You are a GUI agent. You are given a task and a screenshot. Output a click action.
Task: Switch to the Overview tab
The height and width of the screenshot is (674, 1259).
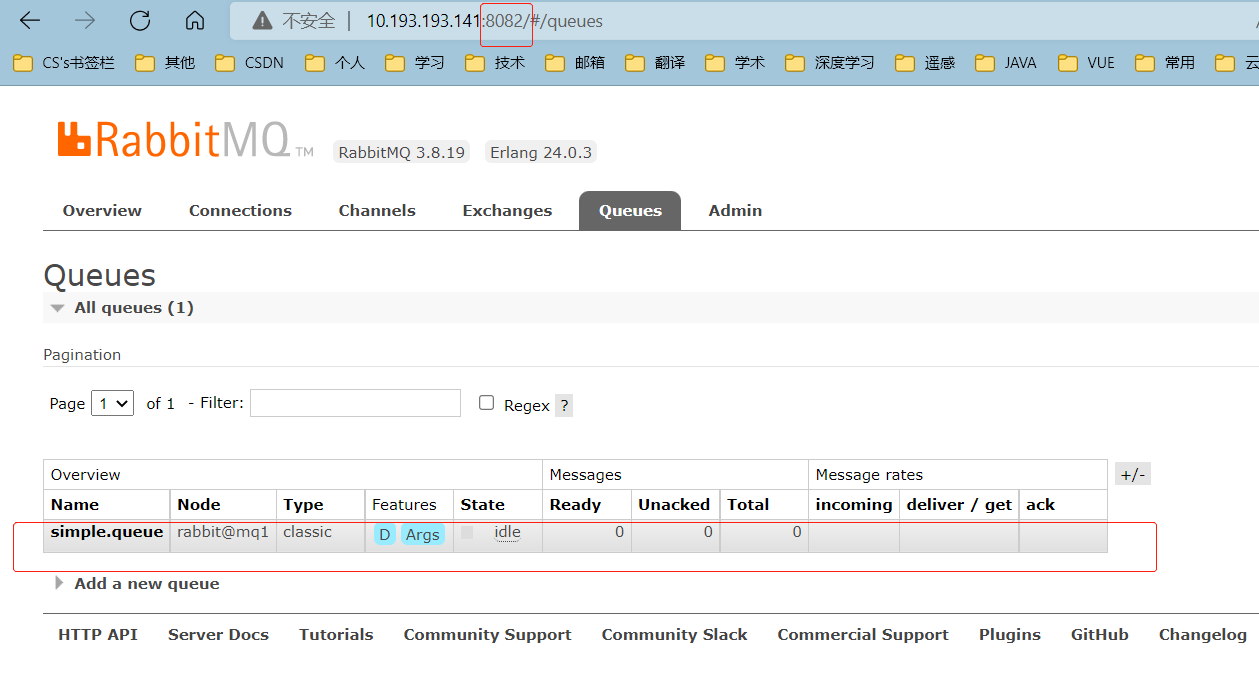(102, 211)
